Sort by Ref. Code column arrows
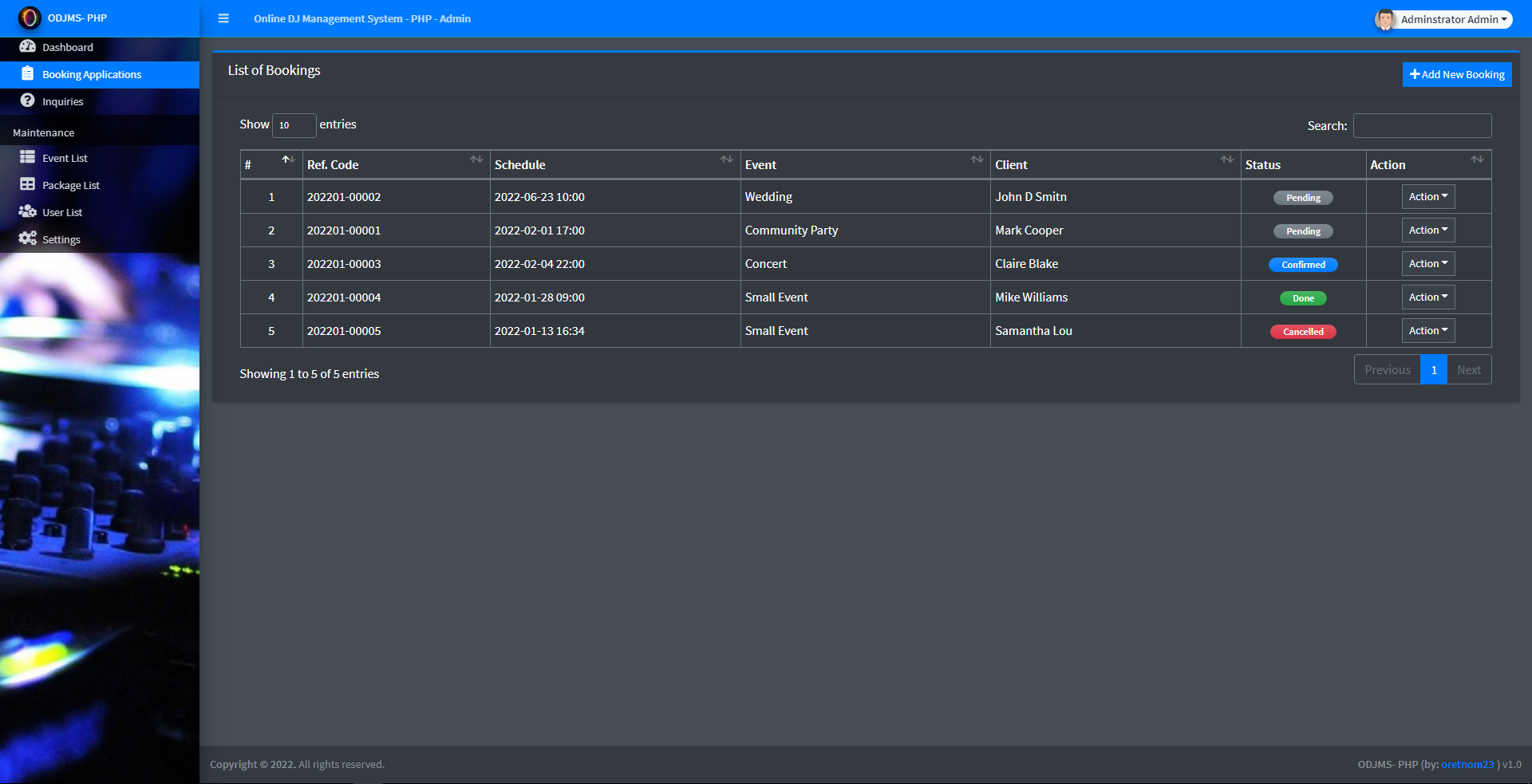1532x784 pixels. (x=476, y=160)
